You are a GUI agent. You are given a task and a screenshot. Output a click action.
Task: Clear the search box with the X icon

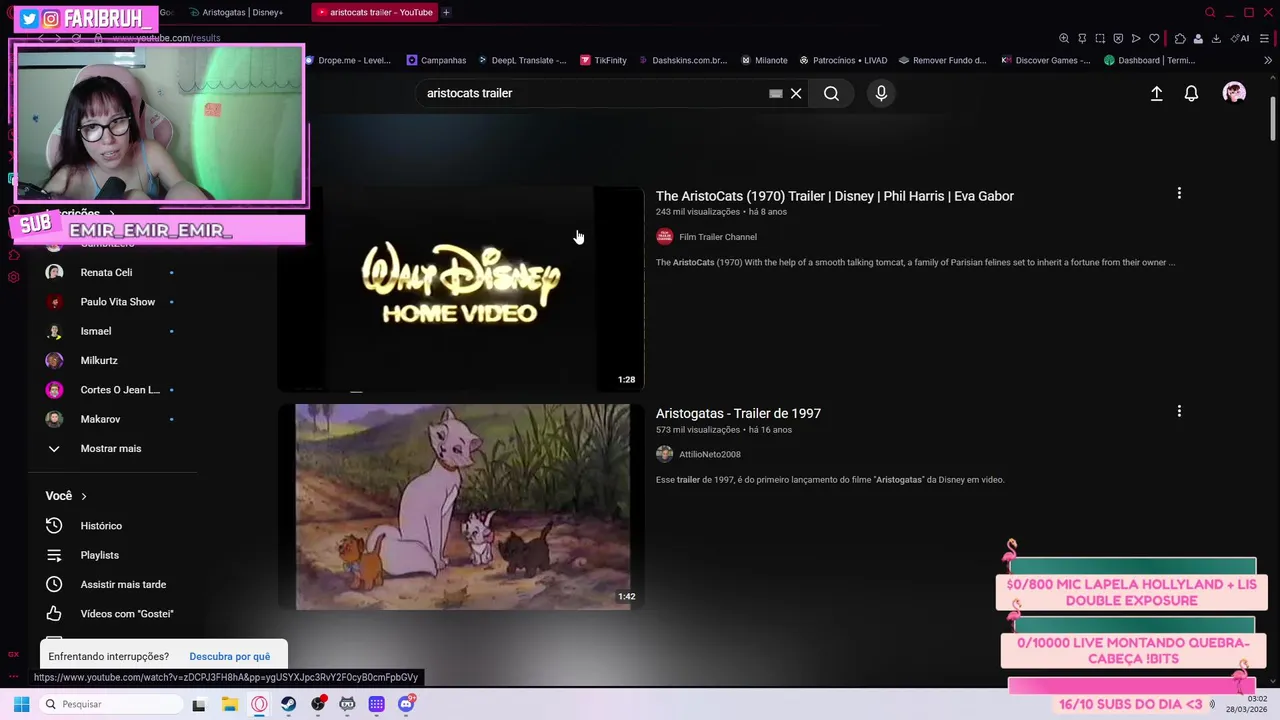tap(796, 93)
